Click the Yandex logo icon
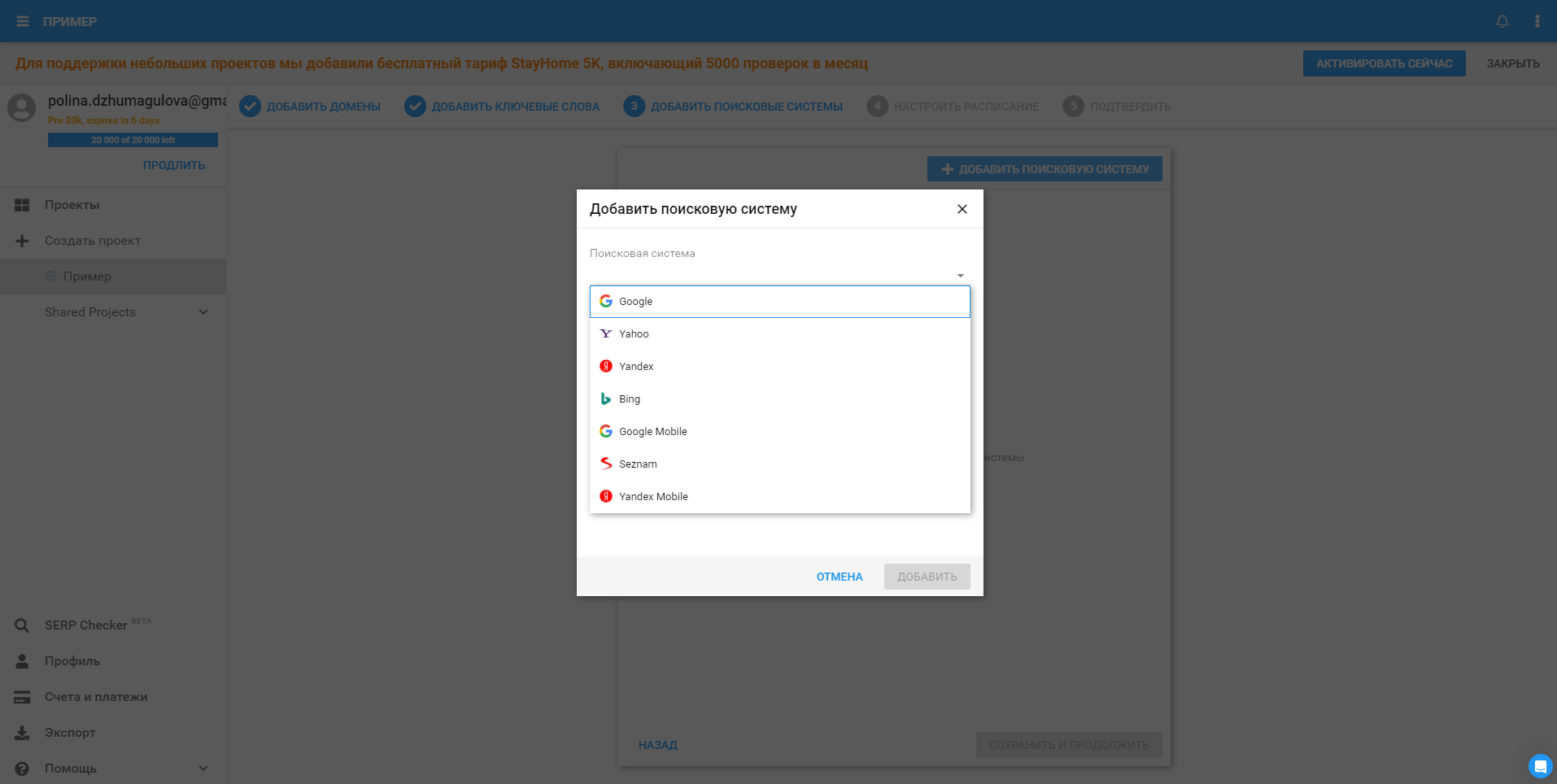1557x784 pixels. [606, 366]
